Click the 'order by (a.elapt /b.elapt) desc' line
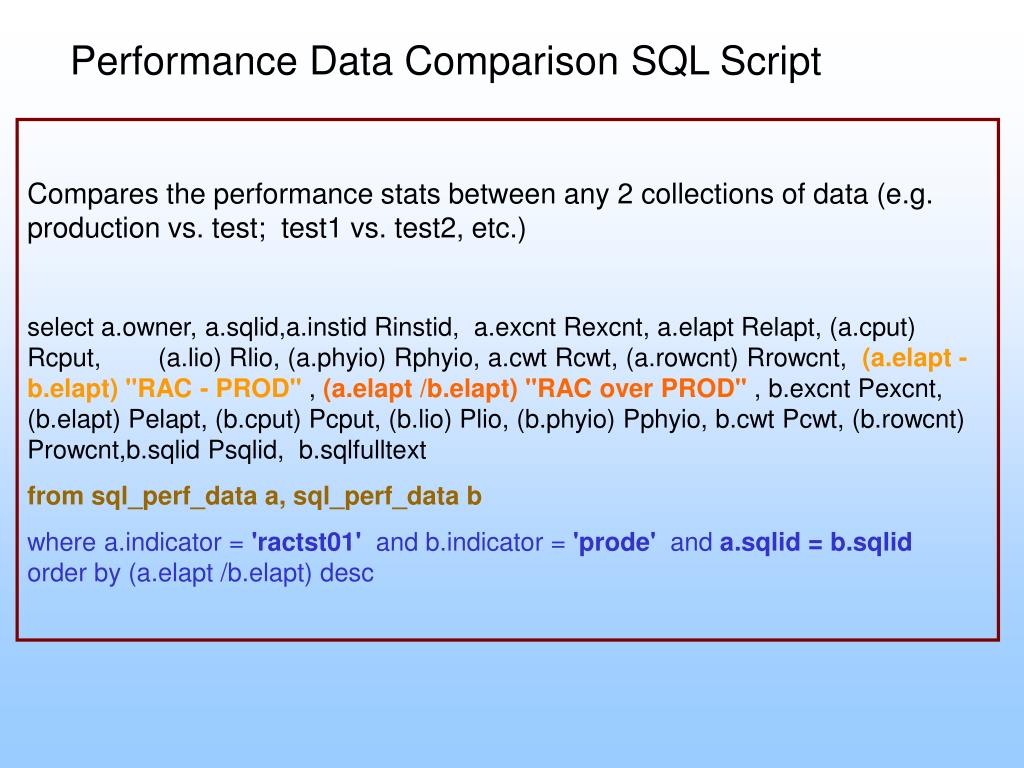1024x768 pixels. pos(200,573)
